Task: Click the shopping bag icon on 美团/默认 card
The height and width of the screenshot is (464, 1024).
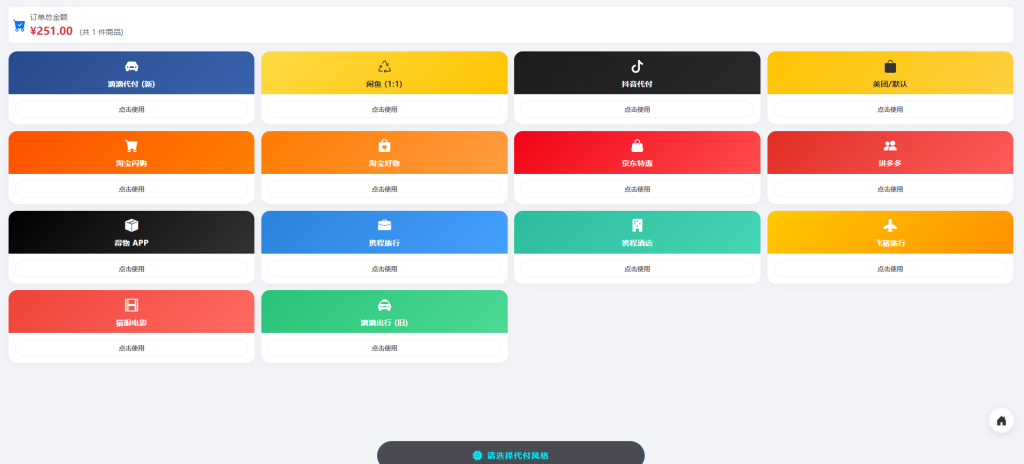Action: [890, 66]
